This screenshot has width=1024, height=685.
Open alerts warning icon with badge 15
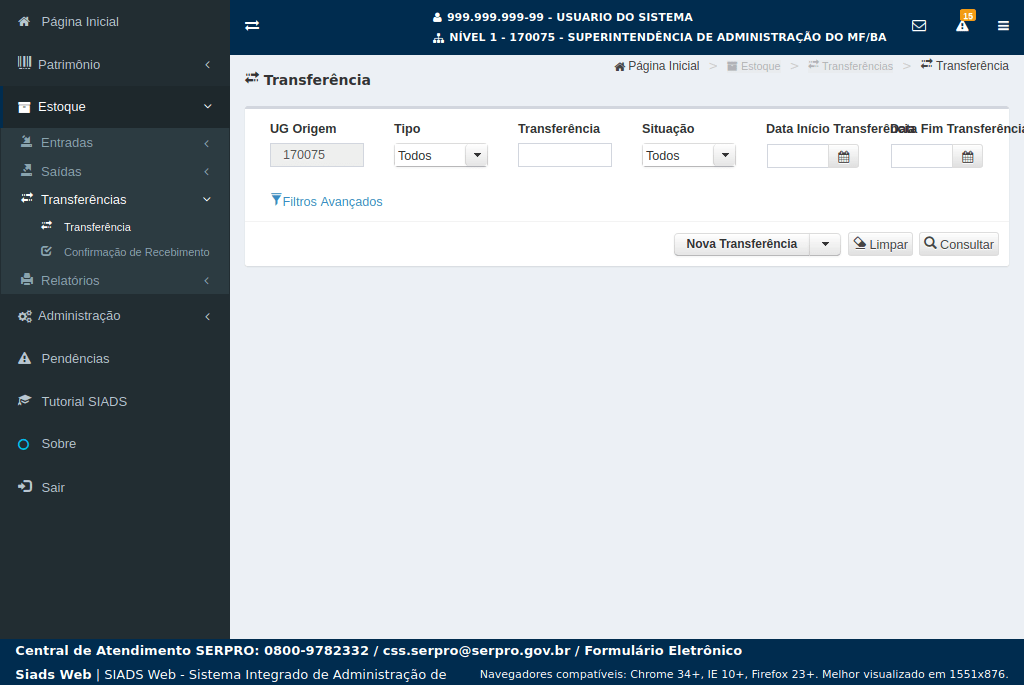pyautogui.click(x=963, y=23)
